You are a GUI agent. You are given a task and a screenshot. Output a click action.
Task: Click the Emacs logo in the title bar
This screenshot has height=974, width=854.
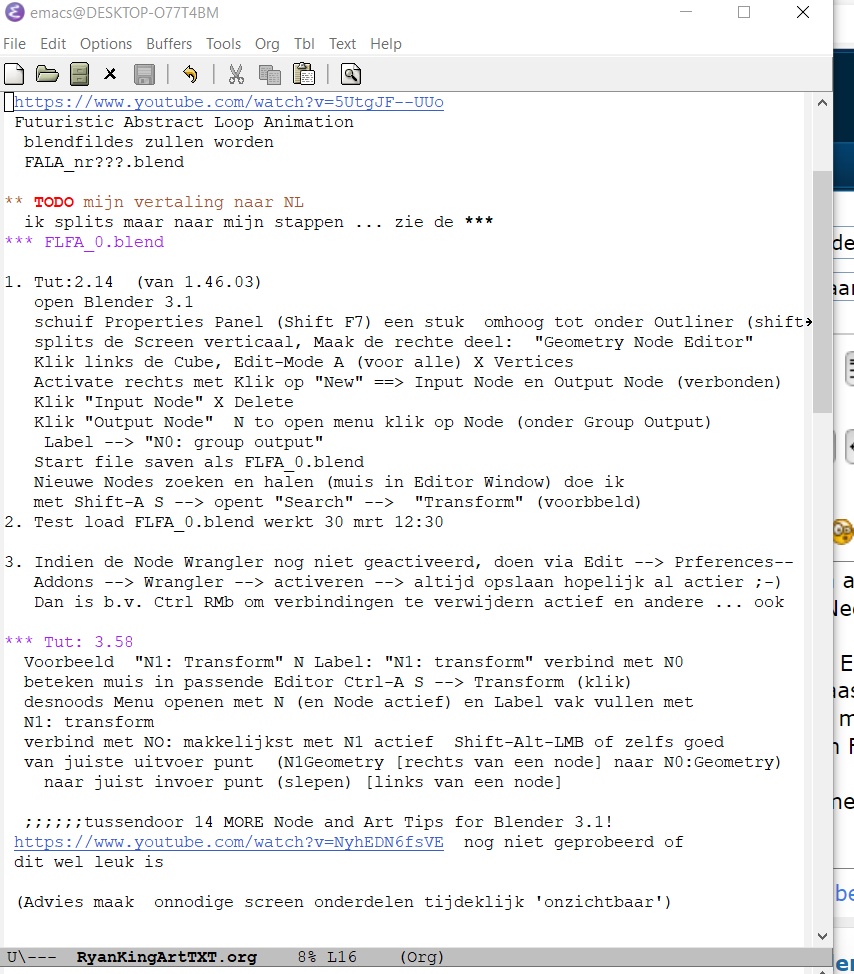pos(15,12)
